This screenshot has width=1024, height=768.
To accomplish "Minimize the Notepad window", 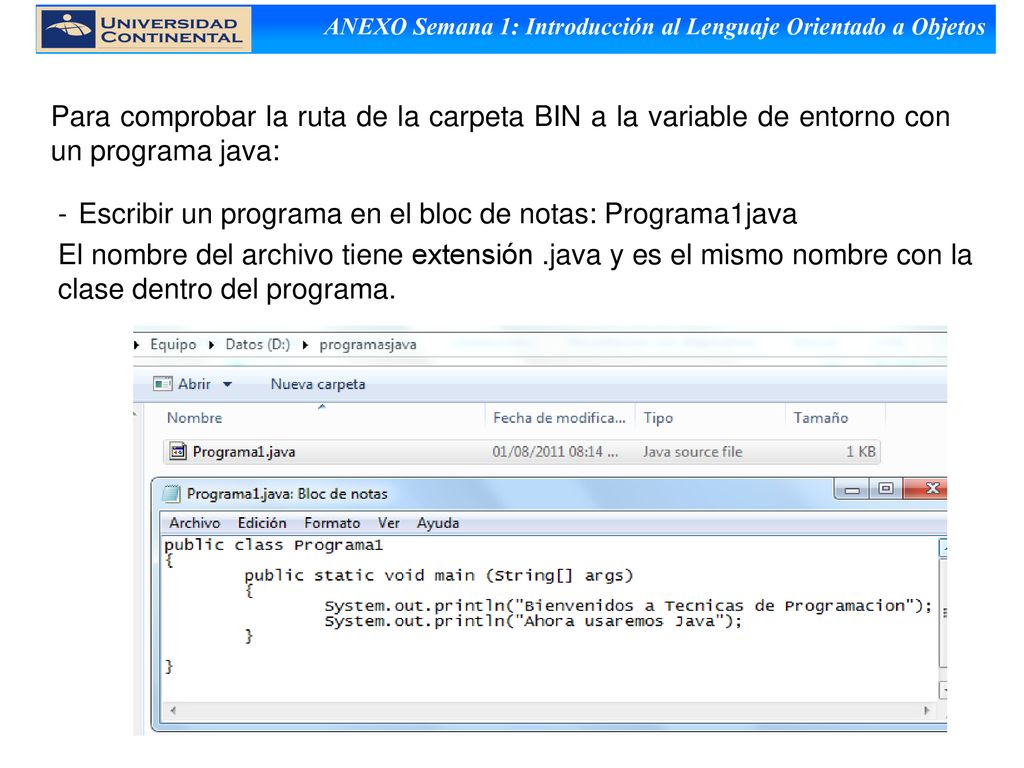I will (x=852, y=489).
